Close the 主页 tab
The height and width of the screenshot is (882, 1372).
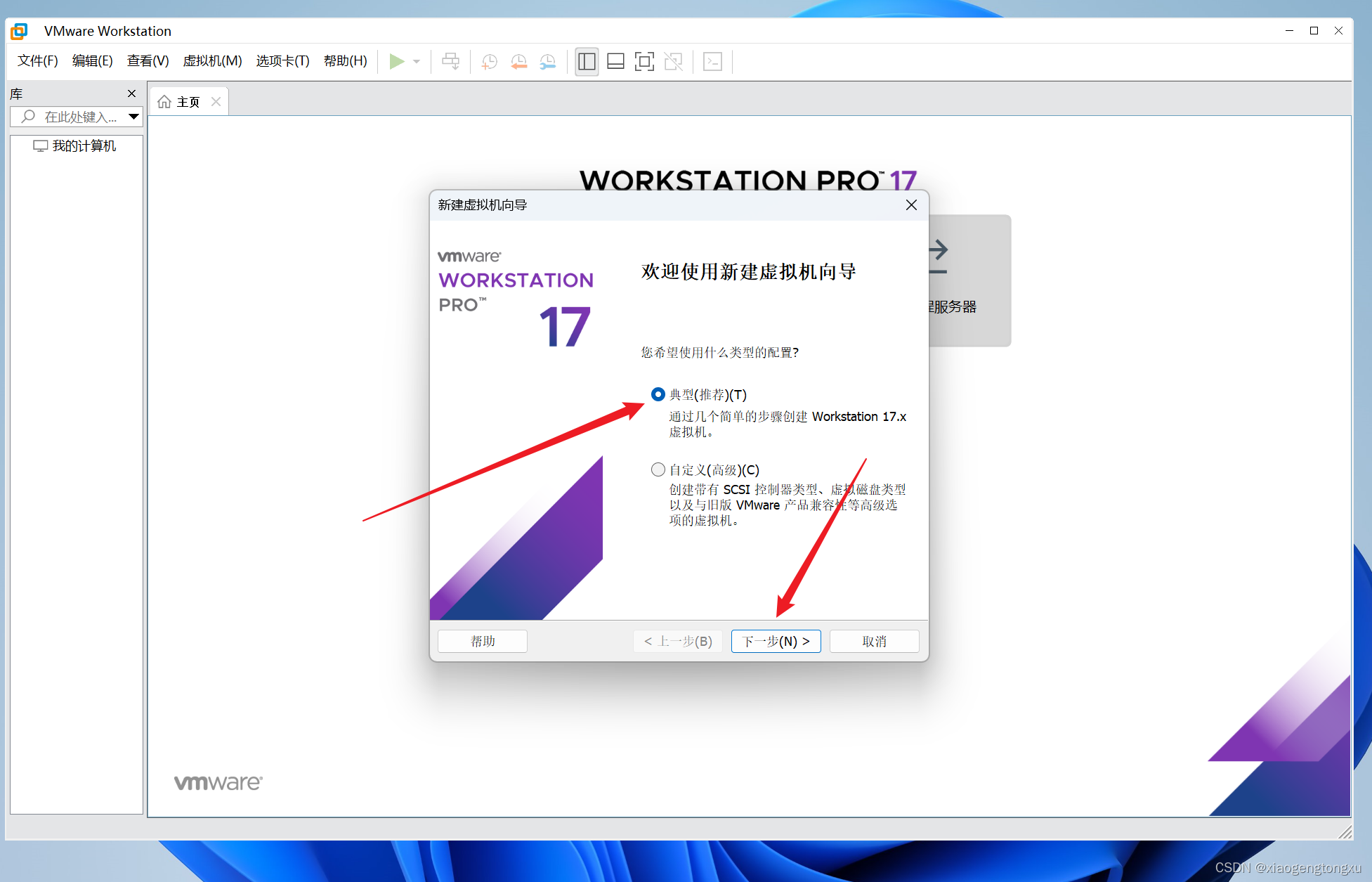tap(216, 102)
